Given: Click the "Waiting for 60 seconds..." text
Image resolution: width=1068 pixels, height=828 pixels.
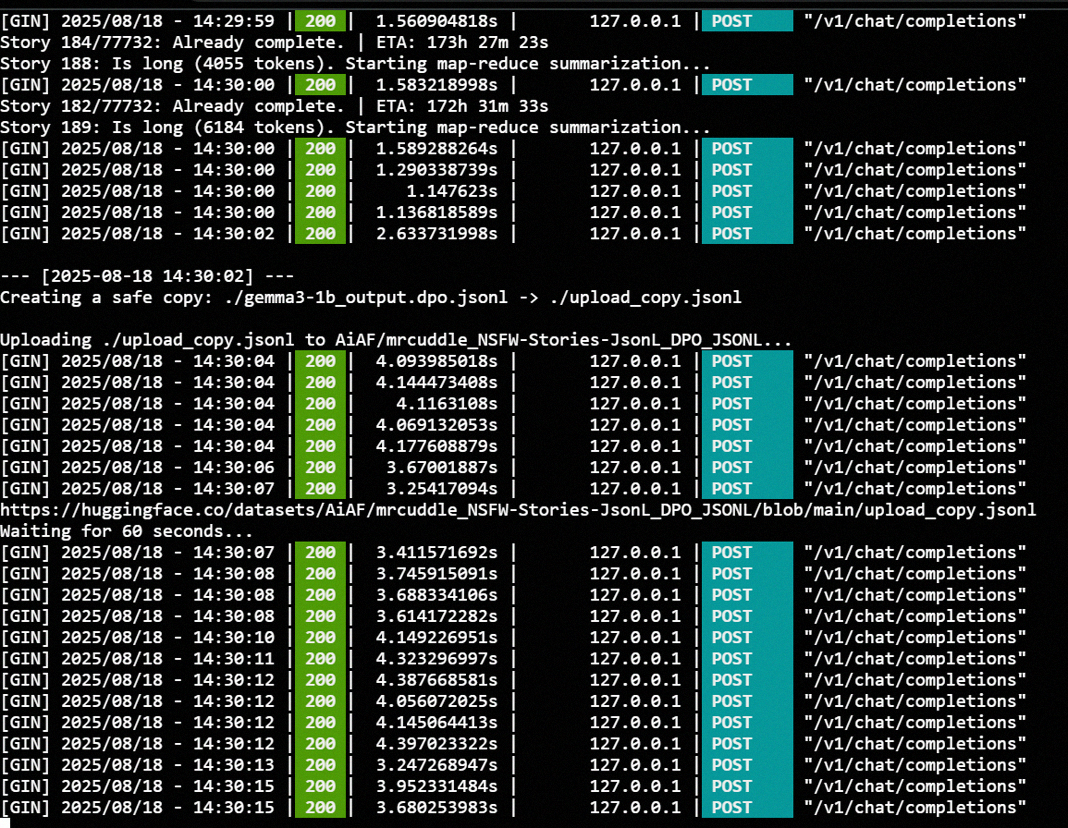Looking at the screenshot, I should (x=127, y=531).
